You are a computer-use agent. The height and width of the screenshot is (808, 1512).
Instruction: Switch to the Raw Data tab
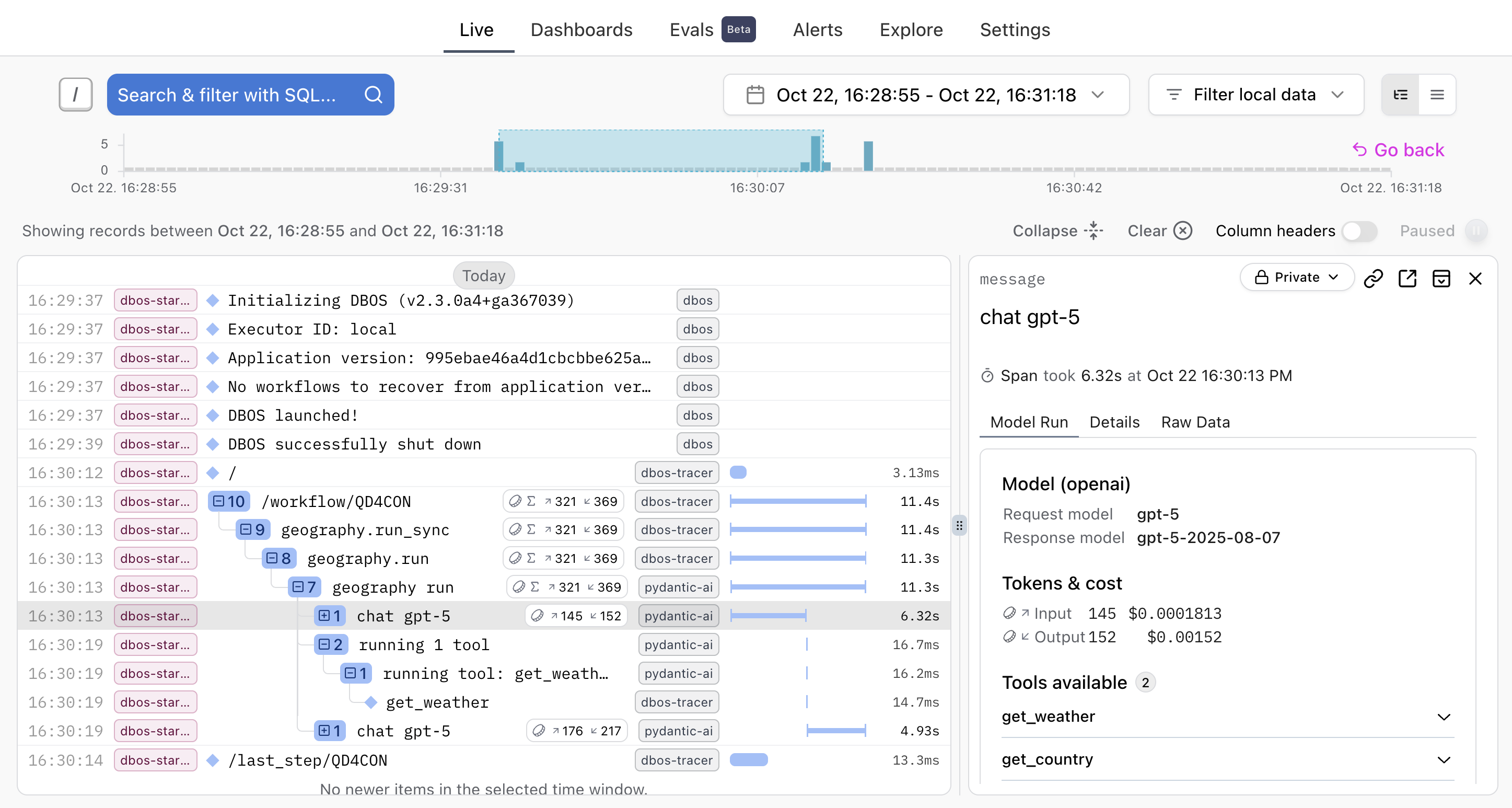[1194, 422]
